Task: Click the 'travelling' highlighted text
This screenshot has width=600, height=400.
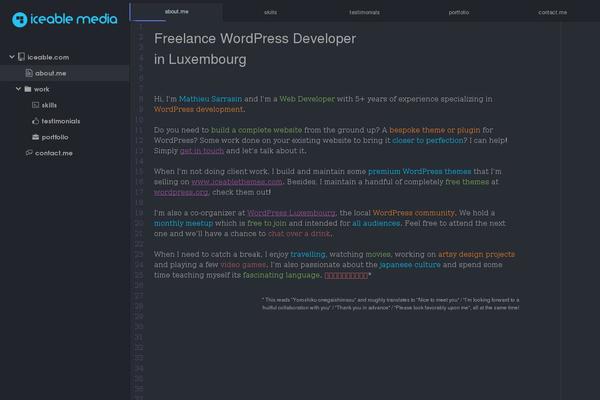Action: click(308, 254)
